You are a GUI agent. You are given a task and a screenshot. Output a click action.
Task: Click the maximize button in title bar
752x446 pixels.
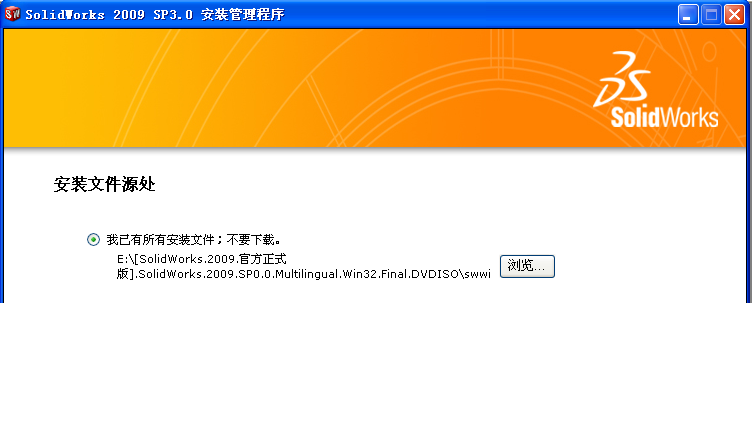pyautogui.click(x=711, y=14)
